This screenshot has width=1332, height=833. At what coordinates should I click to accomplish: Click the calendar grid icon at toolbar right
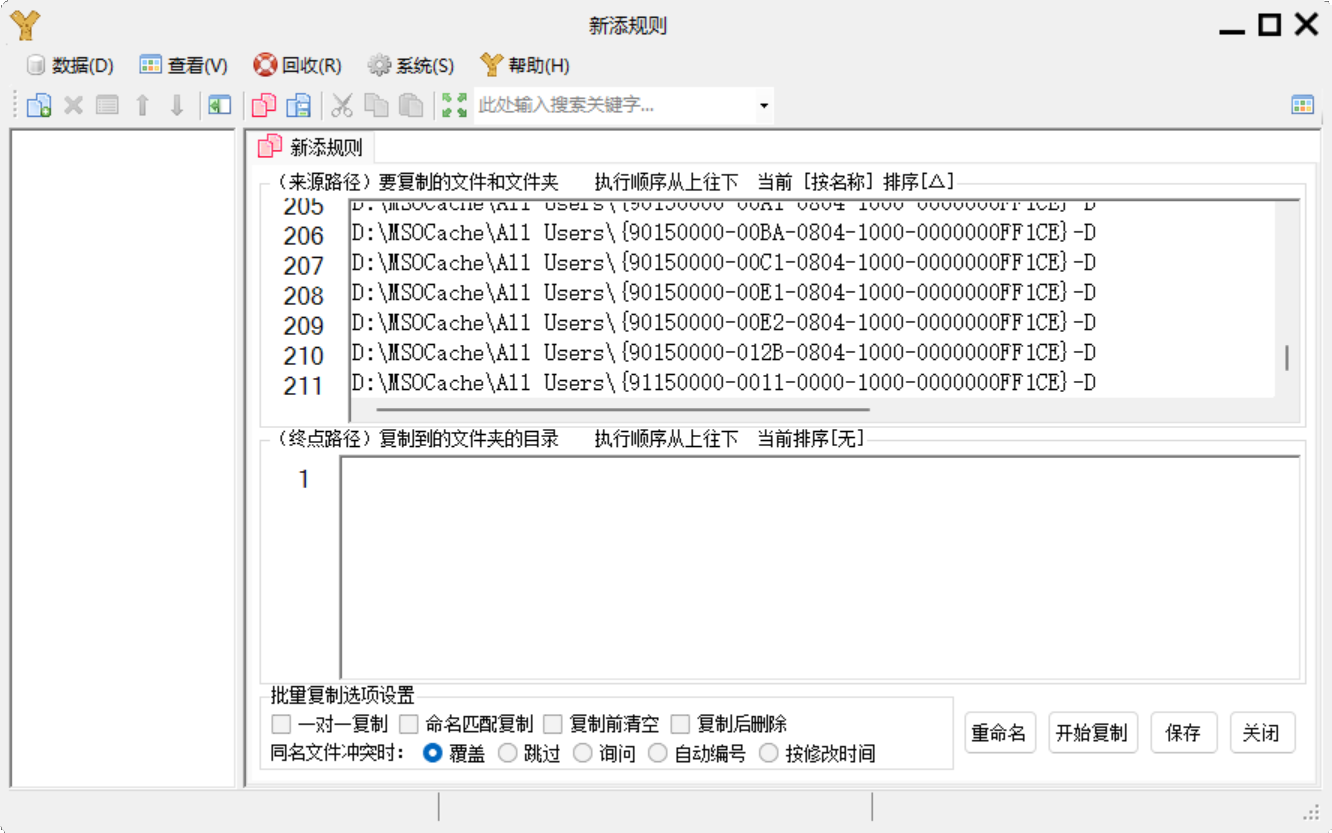pos(1302,106)
